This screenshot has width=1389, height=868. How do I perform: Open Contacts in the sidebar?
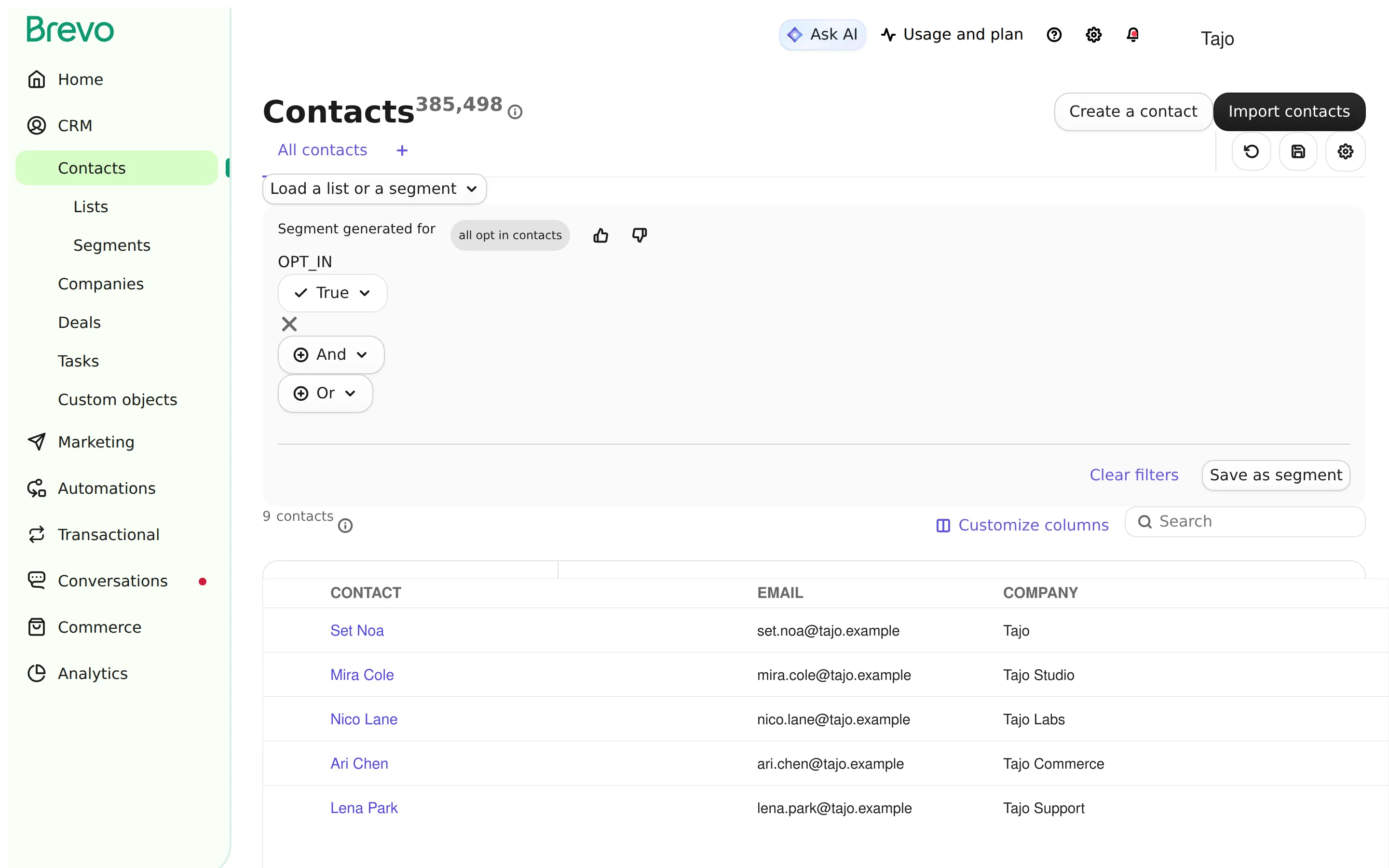tap(117, 168)
